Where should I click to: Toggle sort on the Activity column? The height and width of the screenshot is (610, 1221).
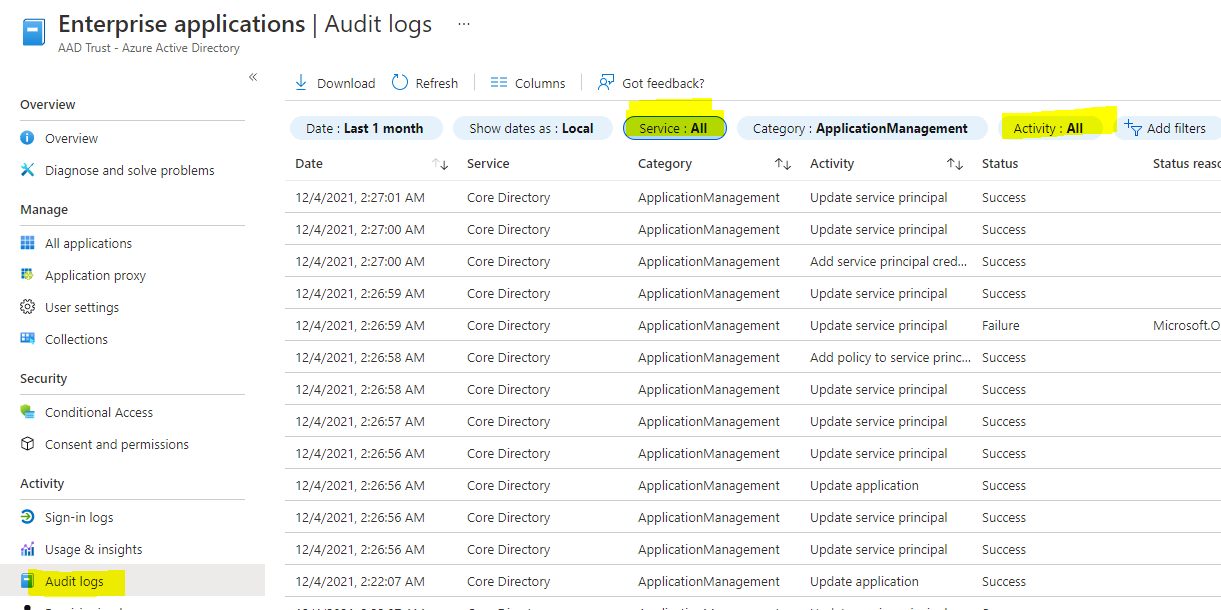click(955, 163)
